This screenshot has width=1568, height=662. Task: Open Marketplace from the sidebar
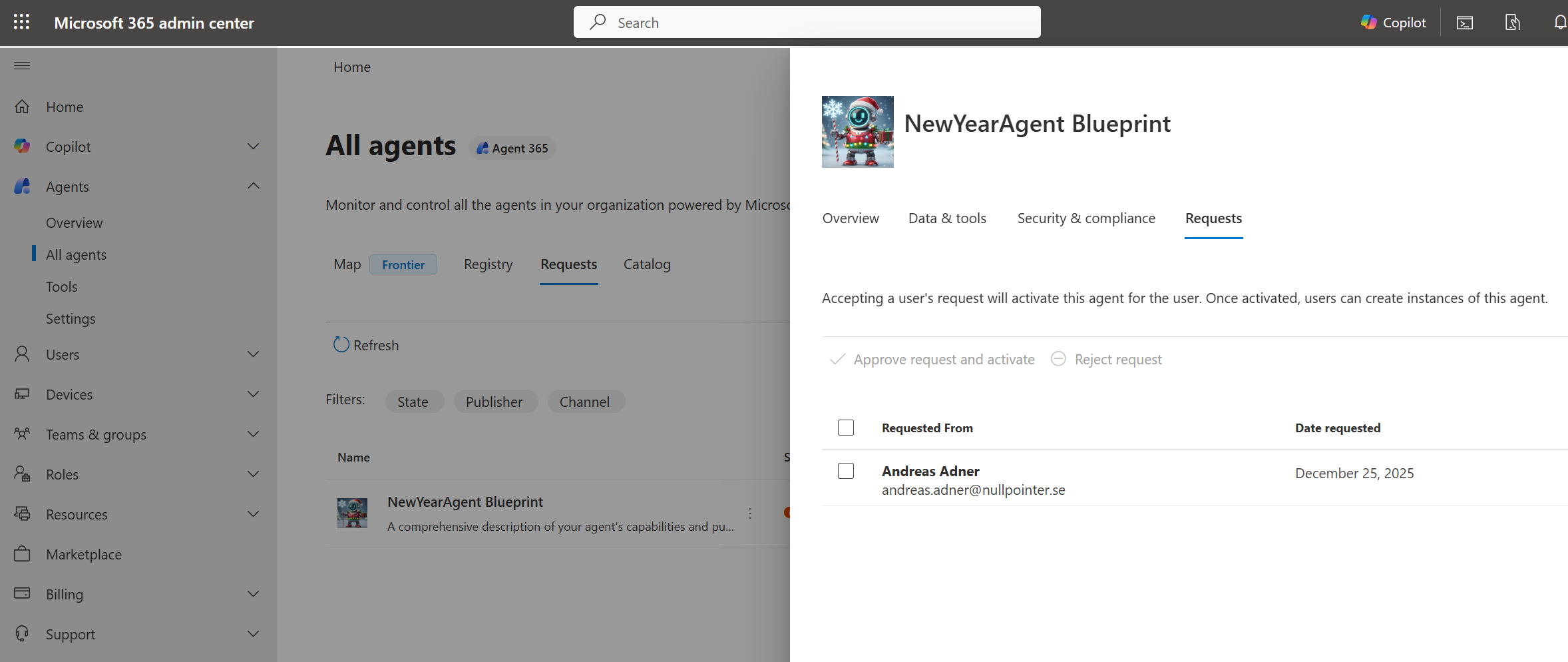point(83,554)
